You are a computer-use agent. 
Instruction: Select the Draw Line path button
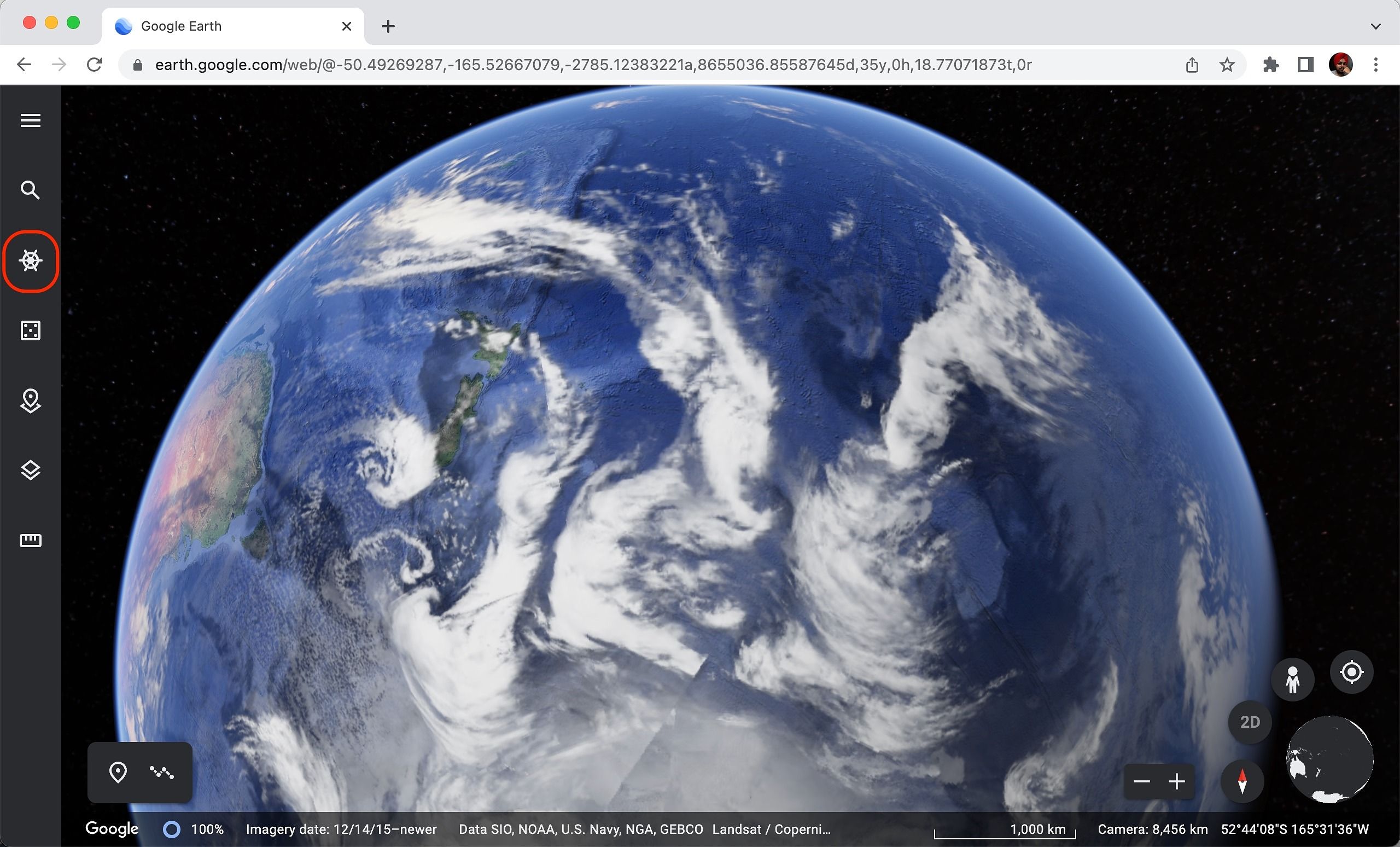(162, 771)
